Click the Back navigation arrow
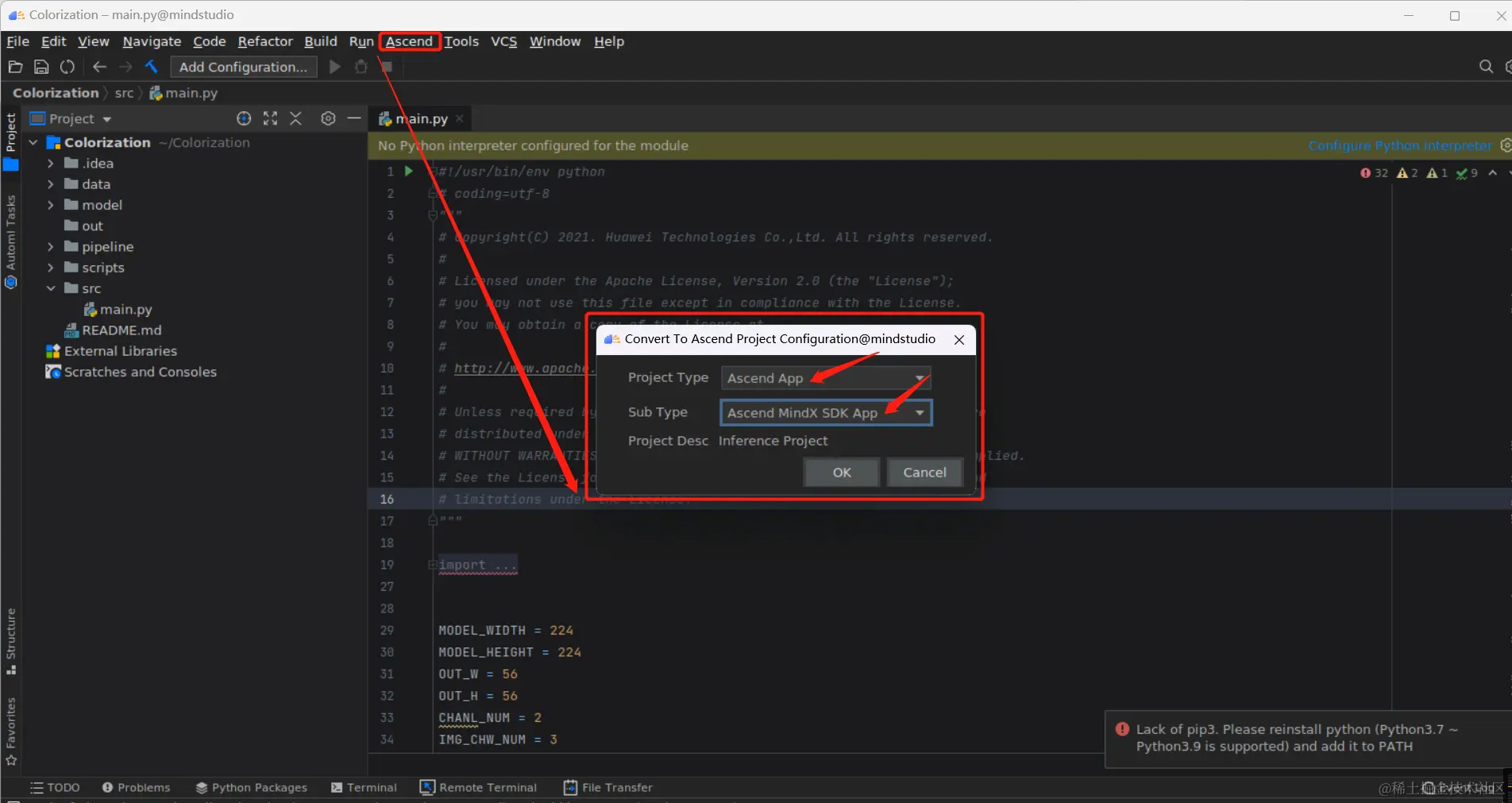Screen dimensions: 1512x803 (99, 68)
